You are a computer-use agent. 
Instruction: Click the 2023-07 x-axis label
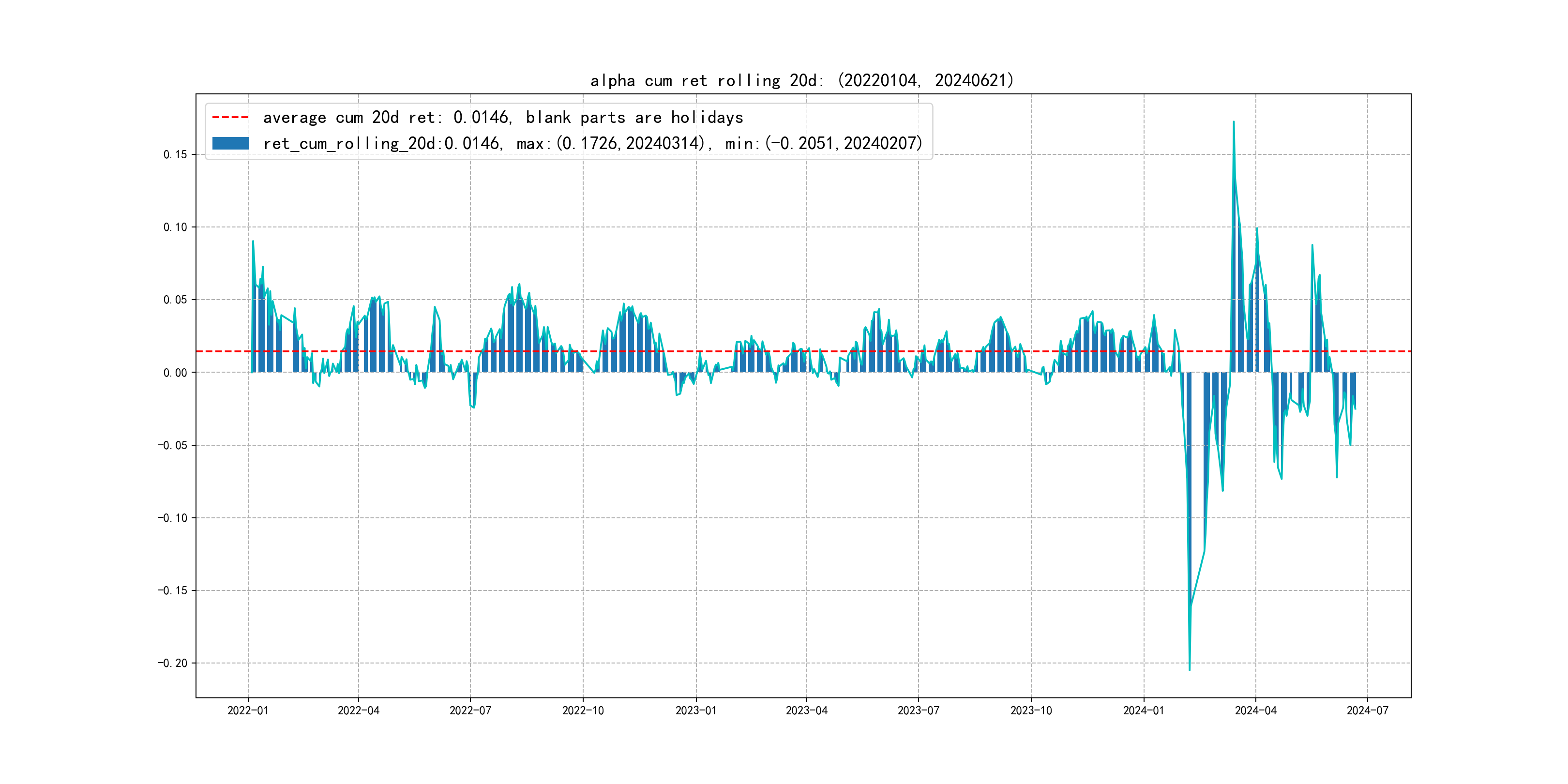(x=918, y=710)
